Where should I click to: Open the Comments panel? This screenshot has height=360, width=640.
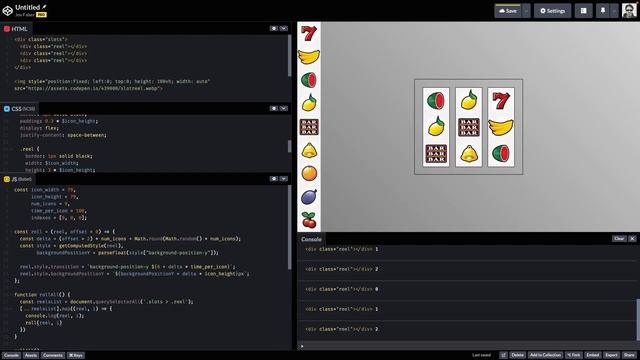[x=53, y=355]
